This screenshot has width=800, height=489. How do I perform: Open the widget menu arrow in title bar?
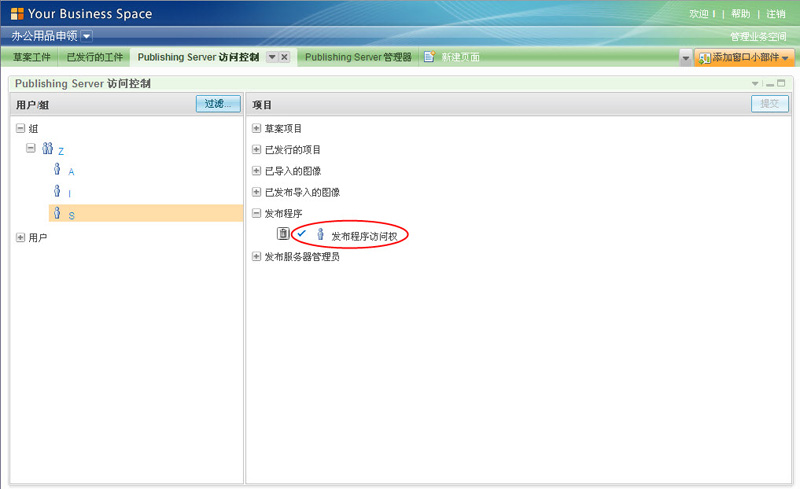click(x=755, y=84)
